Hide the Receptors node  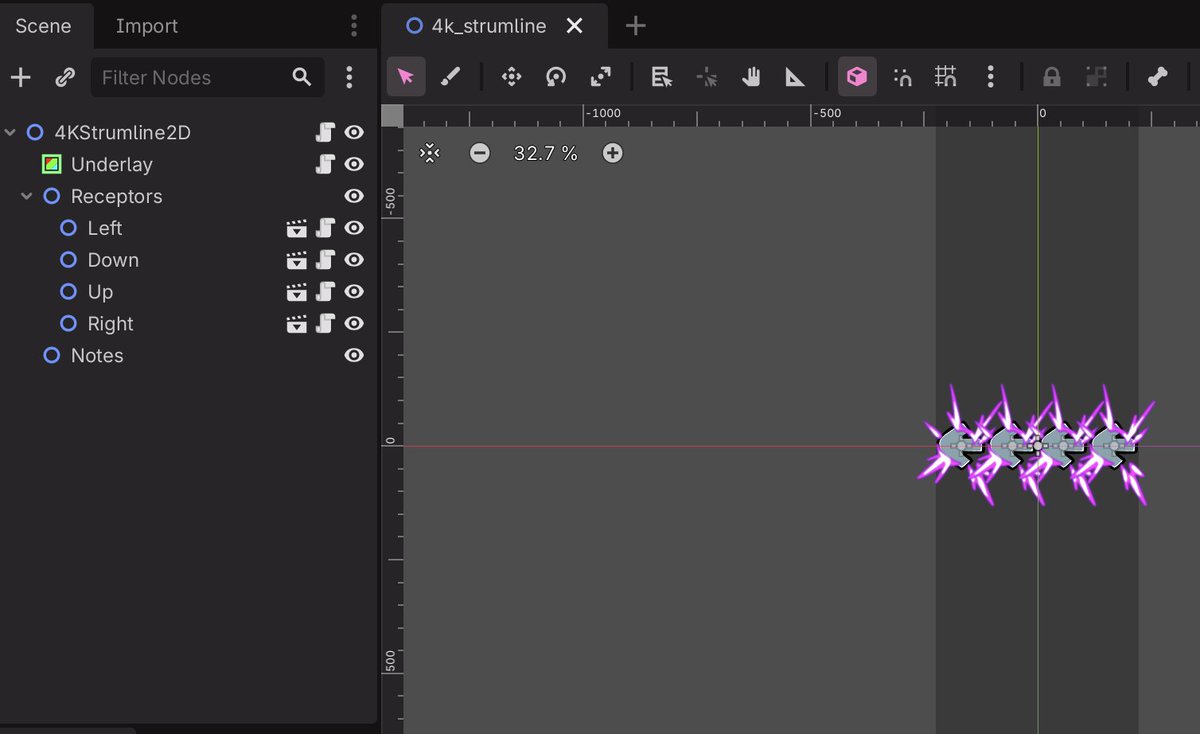[354, 196]
